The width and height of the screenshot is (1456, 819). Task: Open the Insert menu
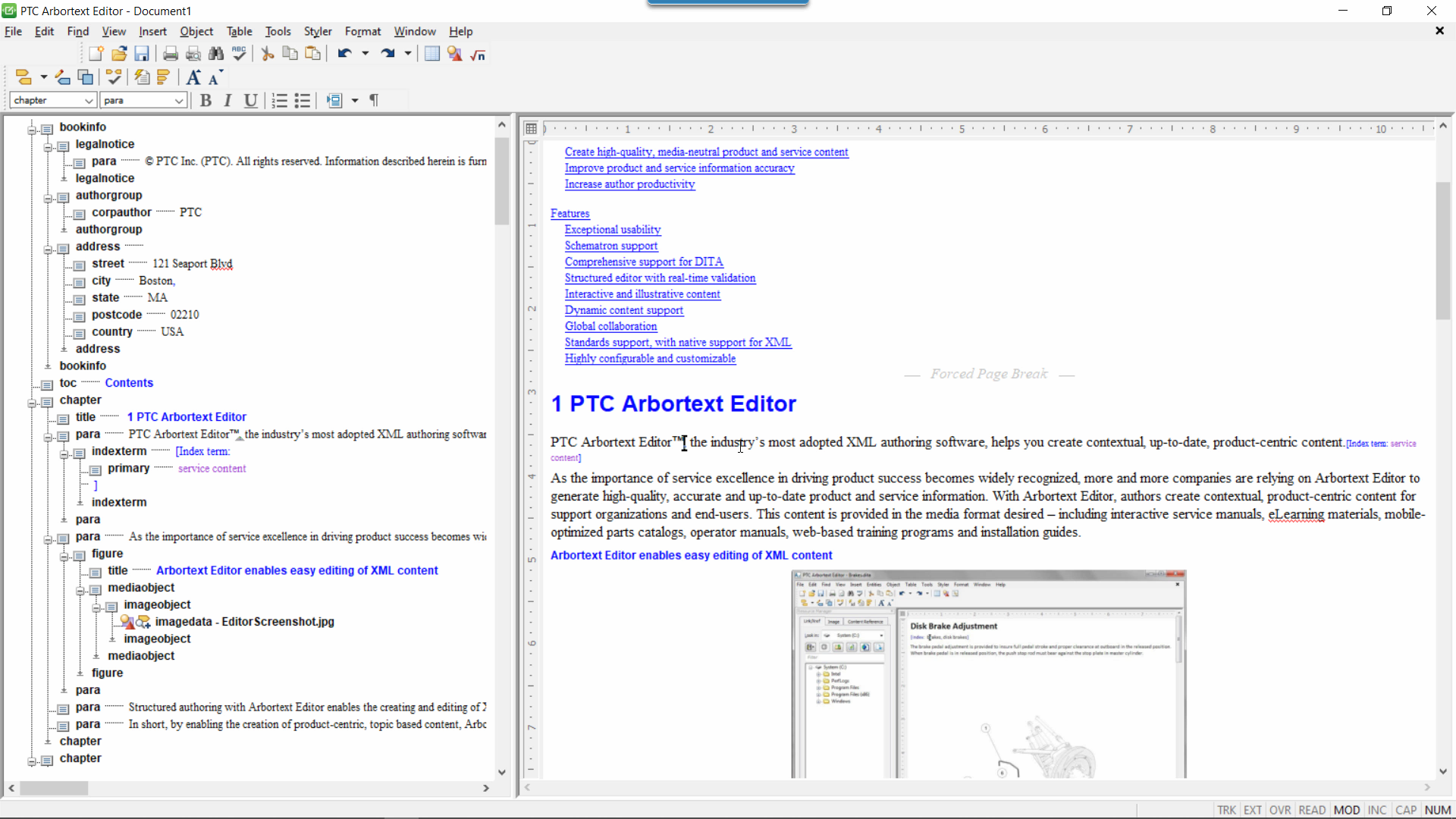pos(152,31)
